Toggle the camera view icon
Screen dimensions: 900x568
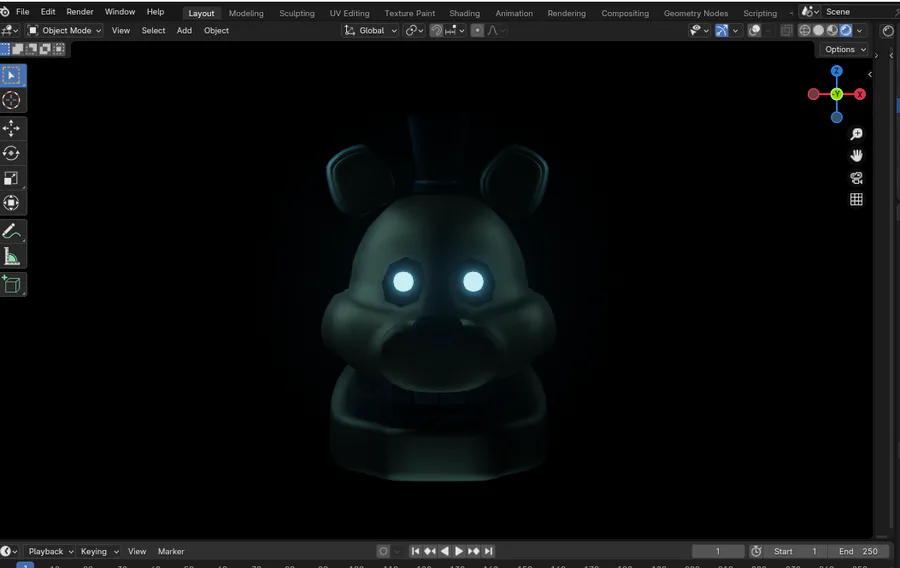856,178
